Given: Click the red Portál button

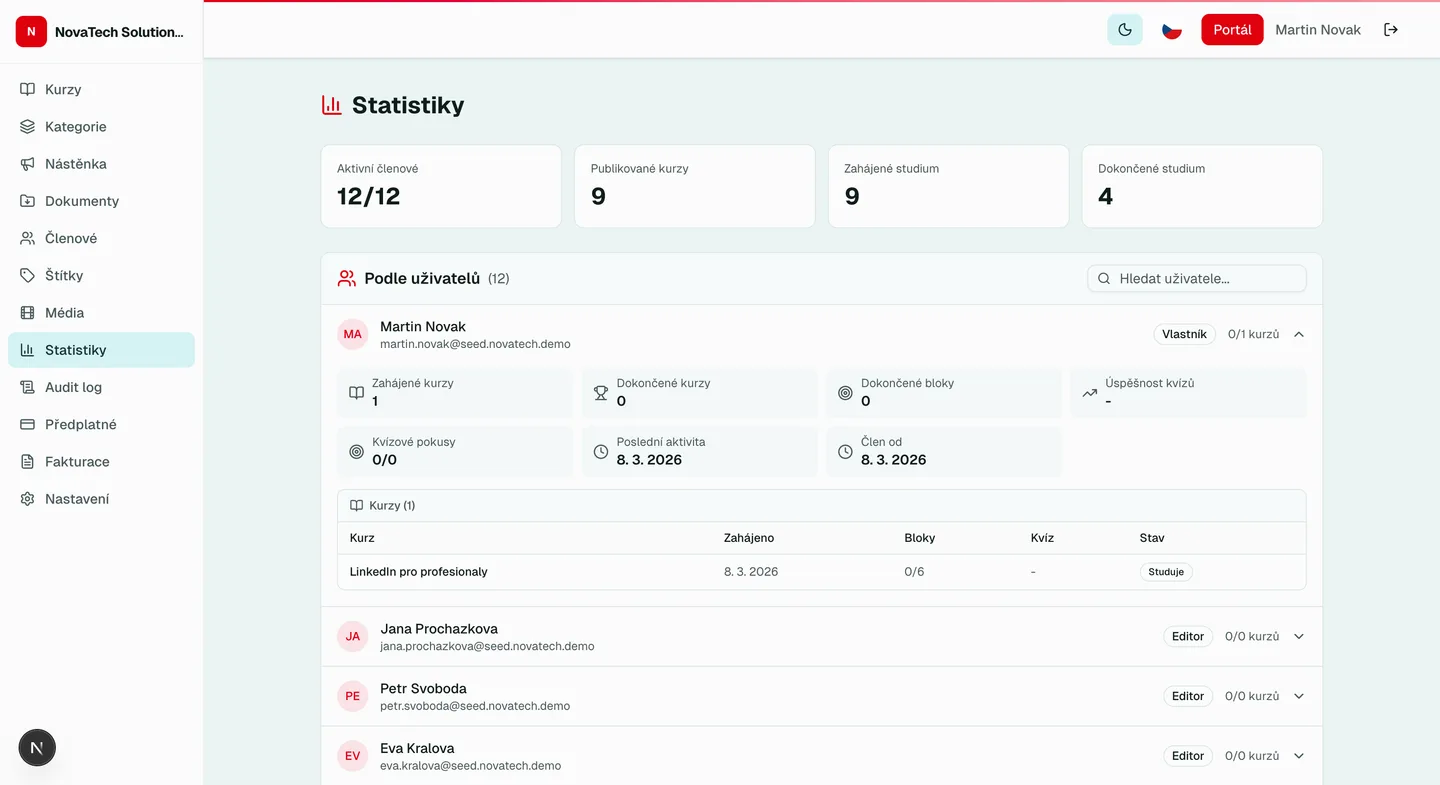Looking at the screenshot, I should point(1232,29).
